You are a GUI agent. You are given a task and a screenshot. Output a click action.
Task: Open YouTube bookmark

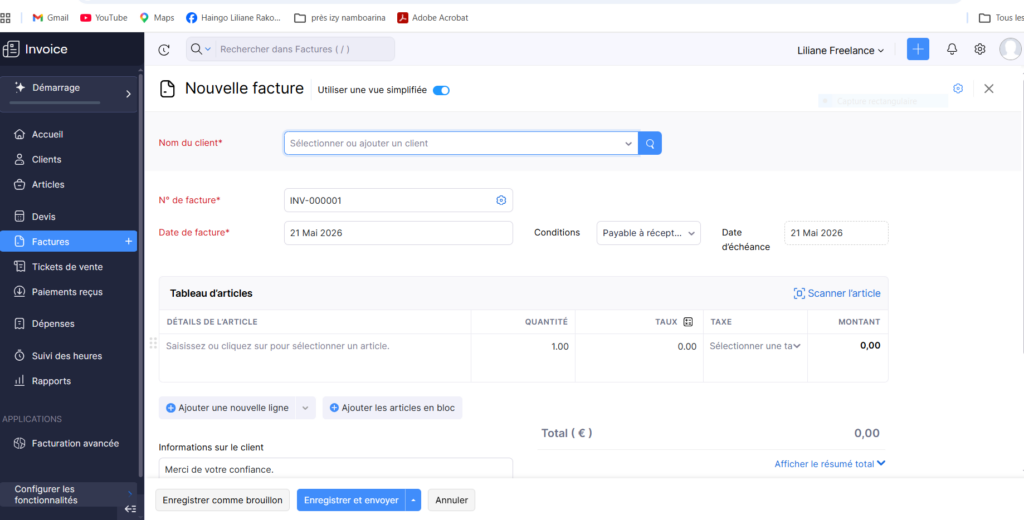coord(104,18)
